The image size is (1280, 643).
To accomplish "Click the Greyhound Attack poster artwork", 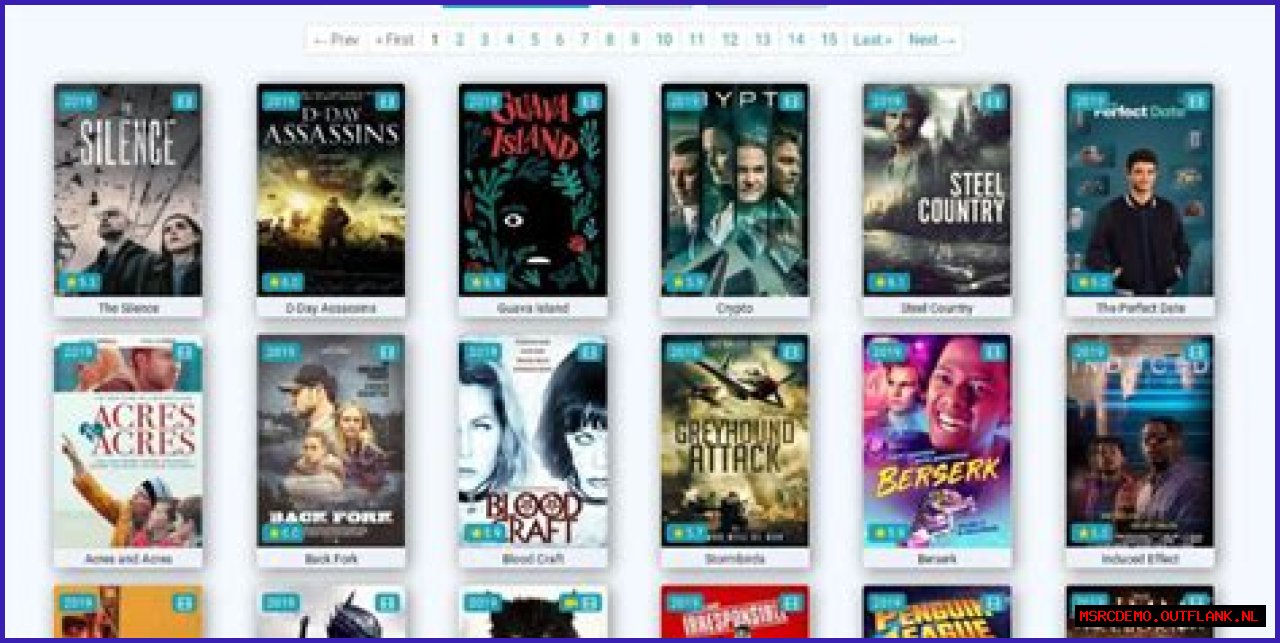I will point(735,441).
